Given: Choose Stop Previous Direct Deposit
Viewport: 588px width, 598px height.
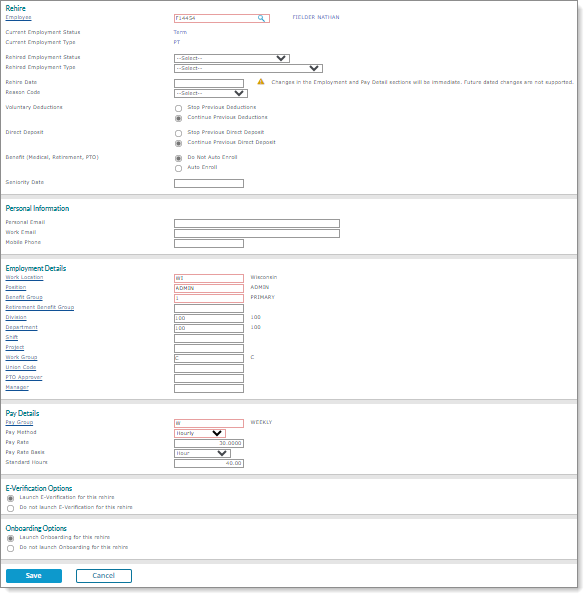Looking at the screenshot, I should pos(178,133).
